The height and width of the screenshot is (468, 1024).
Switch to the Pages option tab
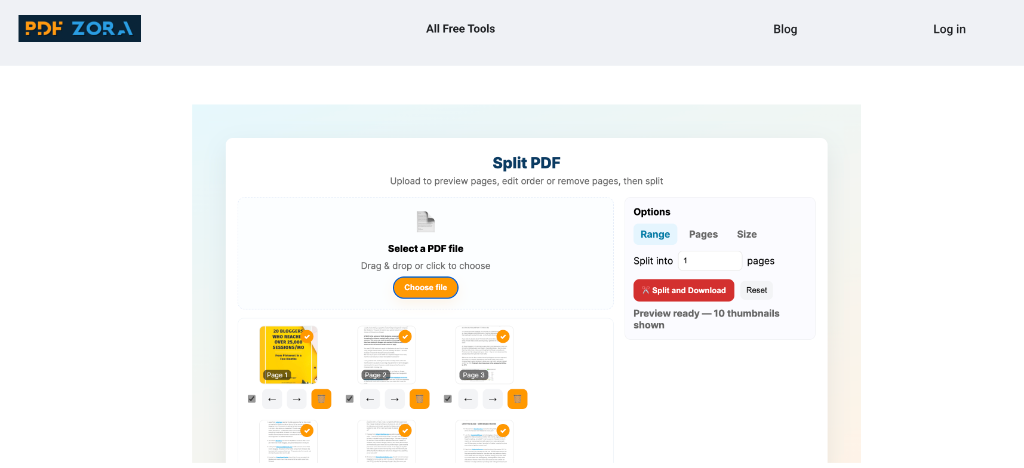click(703, 234)
